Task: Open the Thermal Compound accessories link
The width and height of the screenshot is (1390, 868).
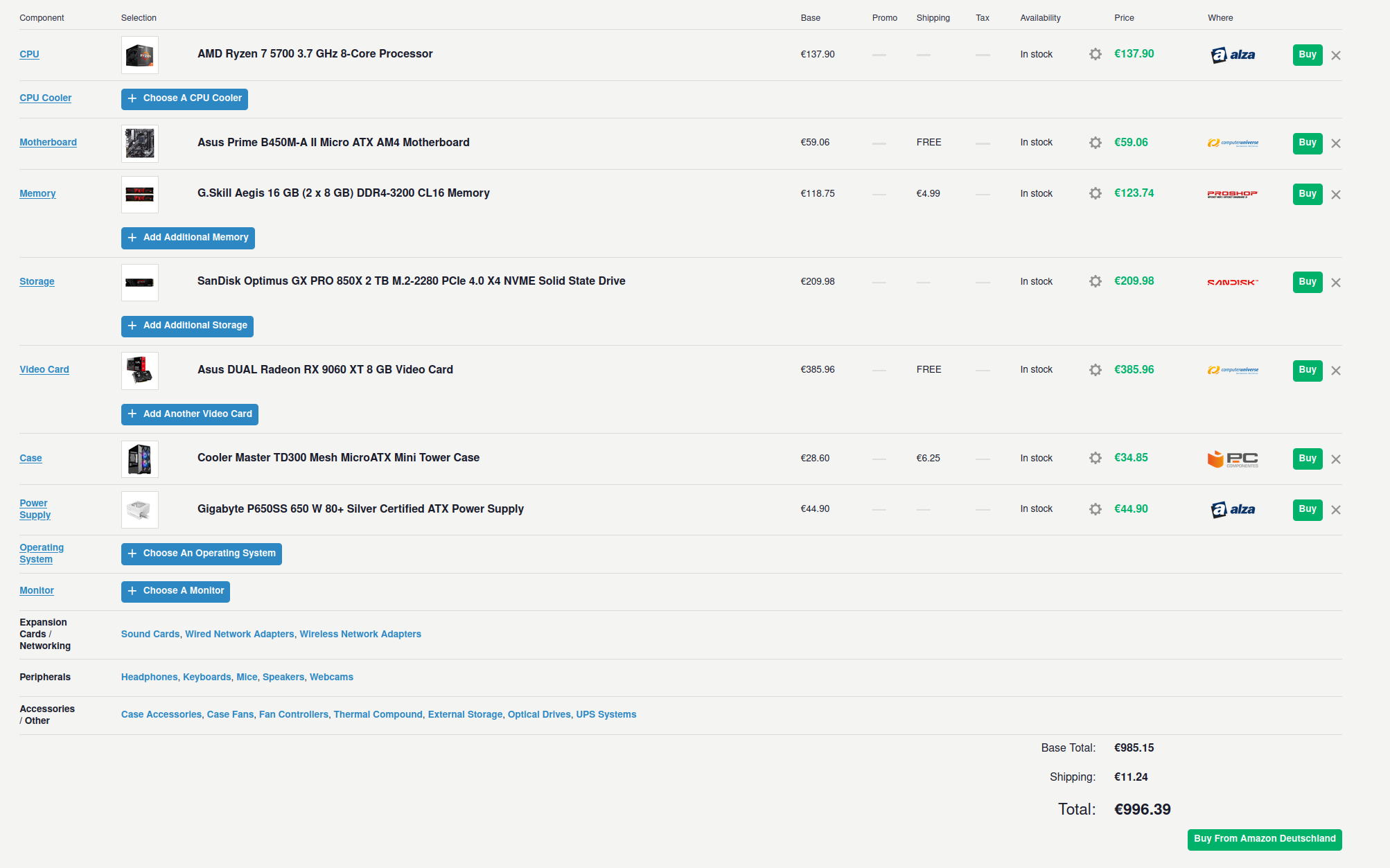Action: (378, 714)
